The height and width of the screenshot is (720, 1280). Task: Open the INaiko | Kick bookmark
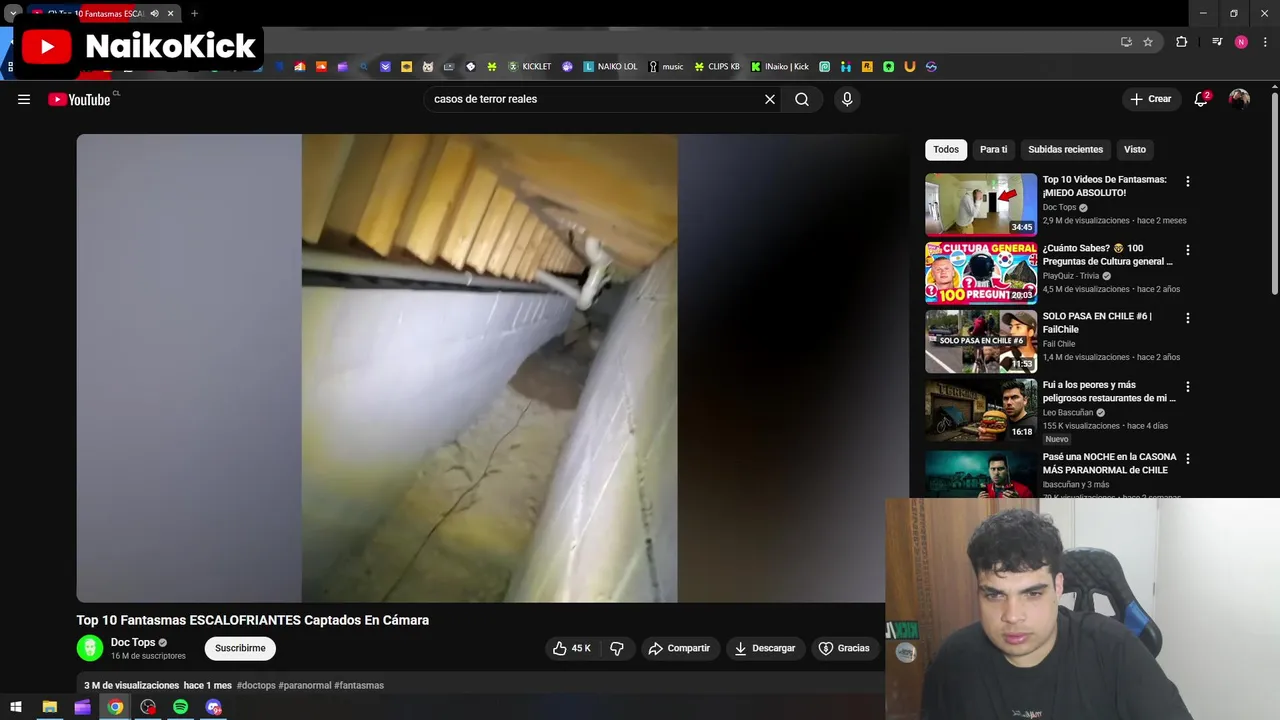pyautogui.click(x=780, y=67)
